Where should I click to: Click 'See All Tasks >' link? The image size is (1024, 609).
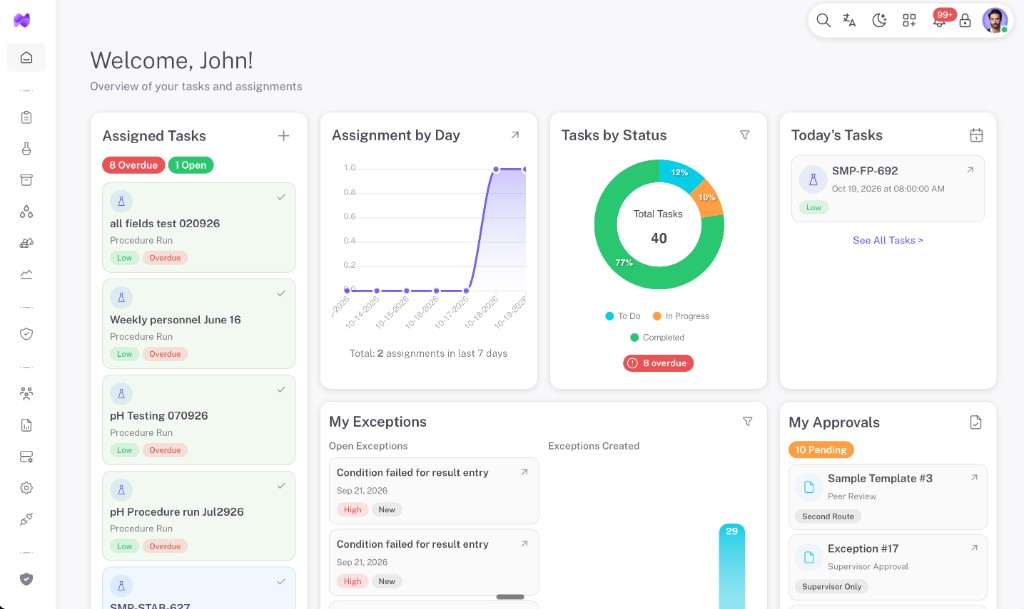[888, 240]
